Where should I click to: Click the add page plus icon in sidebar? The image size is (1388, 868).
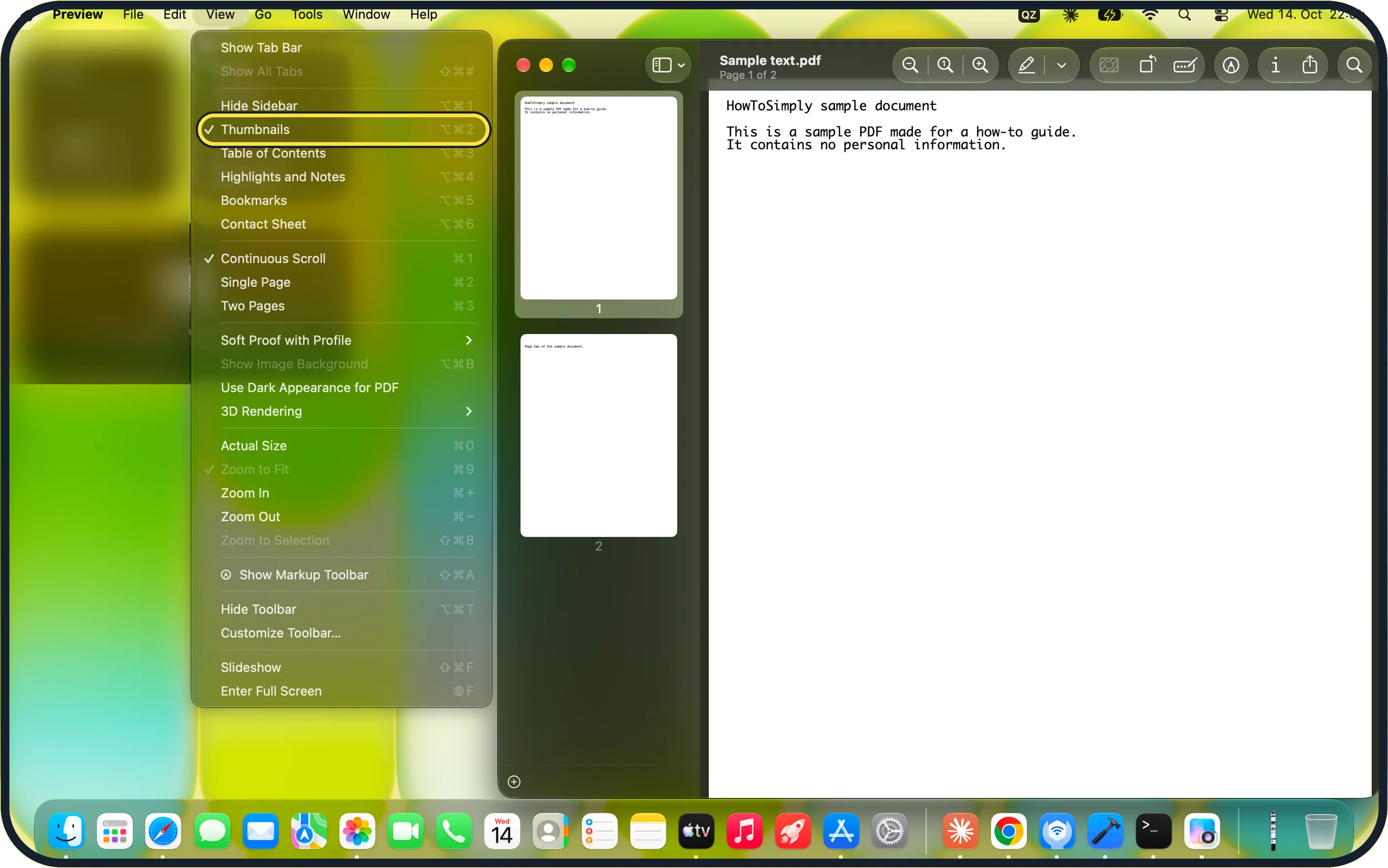(x=514, y=782)
